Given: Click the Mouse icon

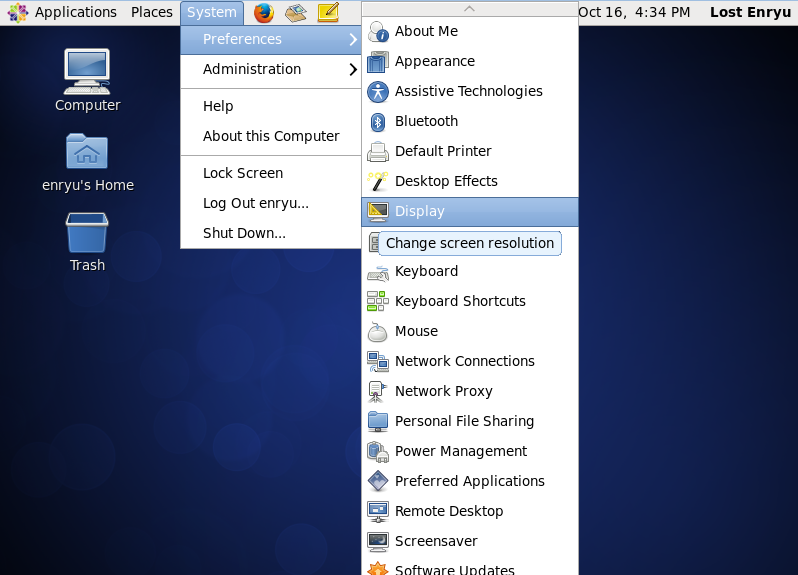Looking at the screenshot, I should 378,331.
